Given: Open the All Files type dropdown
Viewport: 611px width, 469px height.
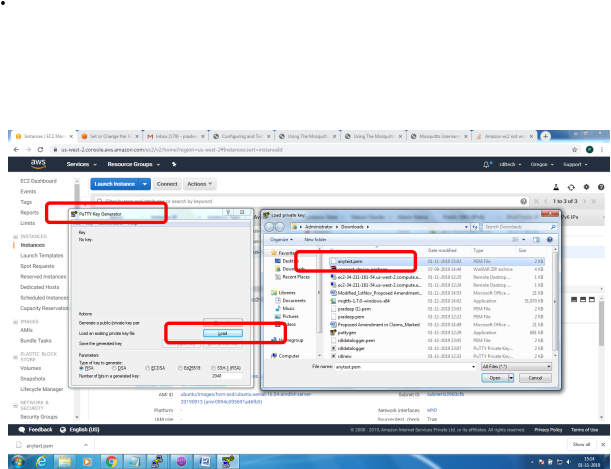Looking at the screenshot, I should tap(515, 367).
